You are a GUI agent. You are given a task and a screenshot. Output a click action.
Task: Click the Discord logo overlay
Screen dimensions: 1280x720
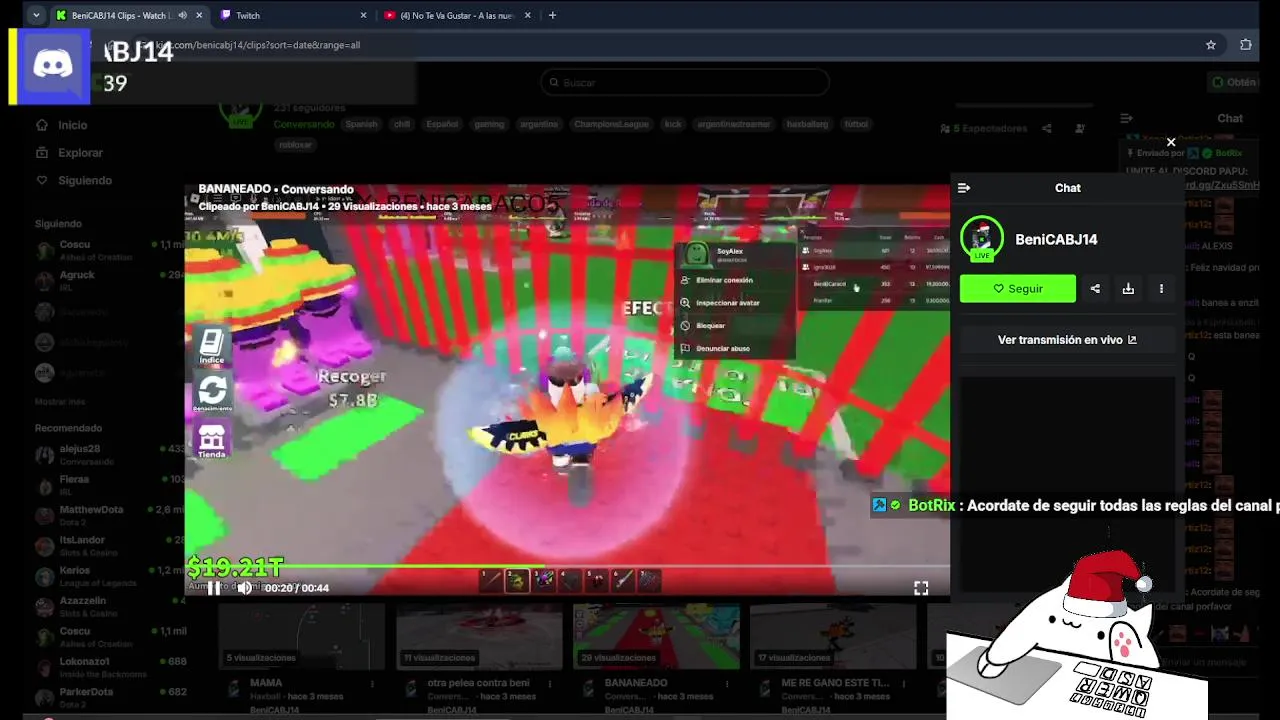(52, 66)
